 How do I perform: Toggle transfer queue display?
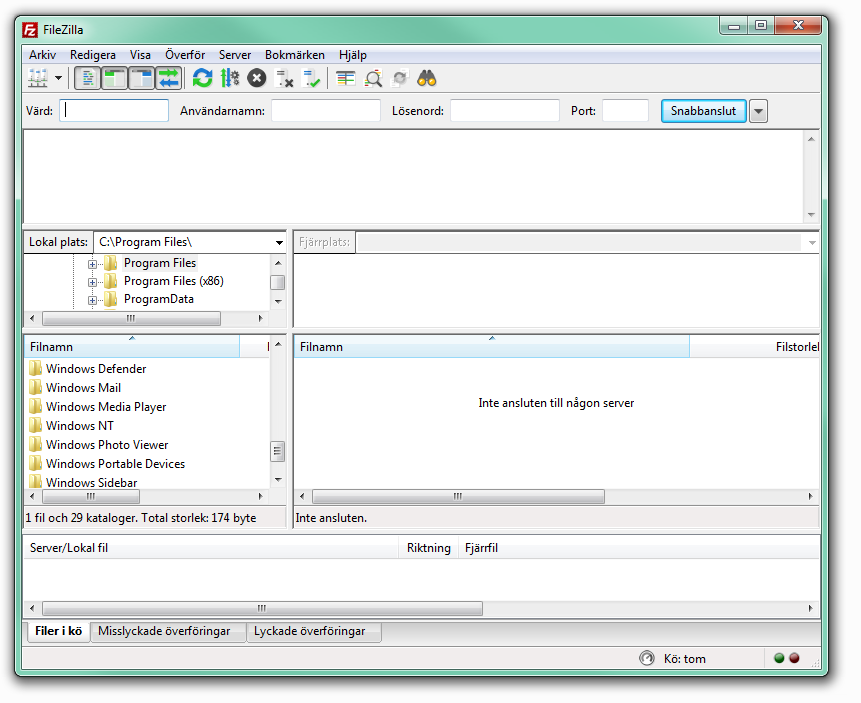click(169, 78)
